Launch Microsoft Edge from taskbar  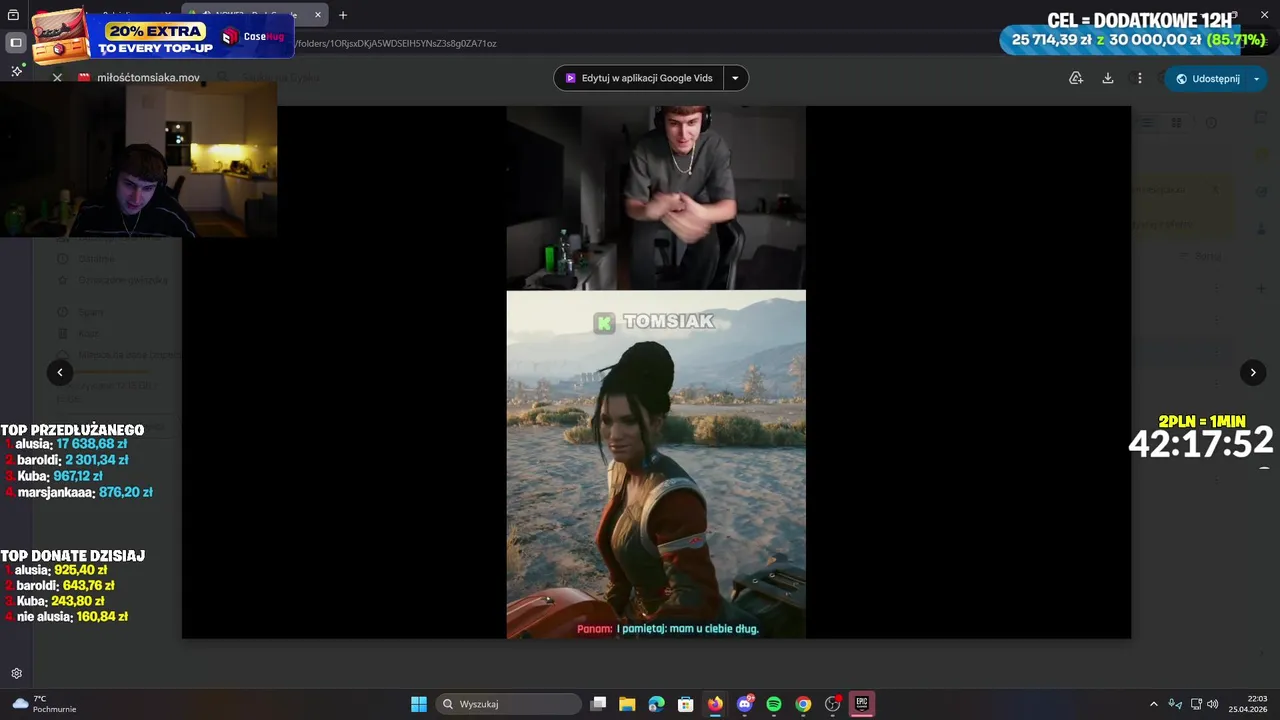coord(656,704)
